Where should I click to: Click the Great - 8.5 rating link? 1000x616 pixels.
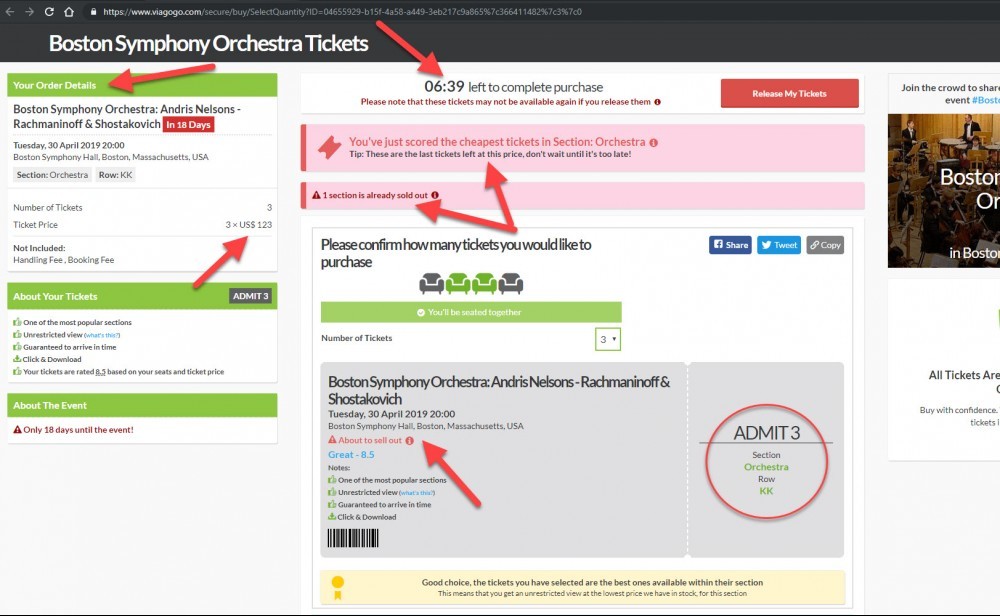click(351, 455)
